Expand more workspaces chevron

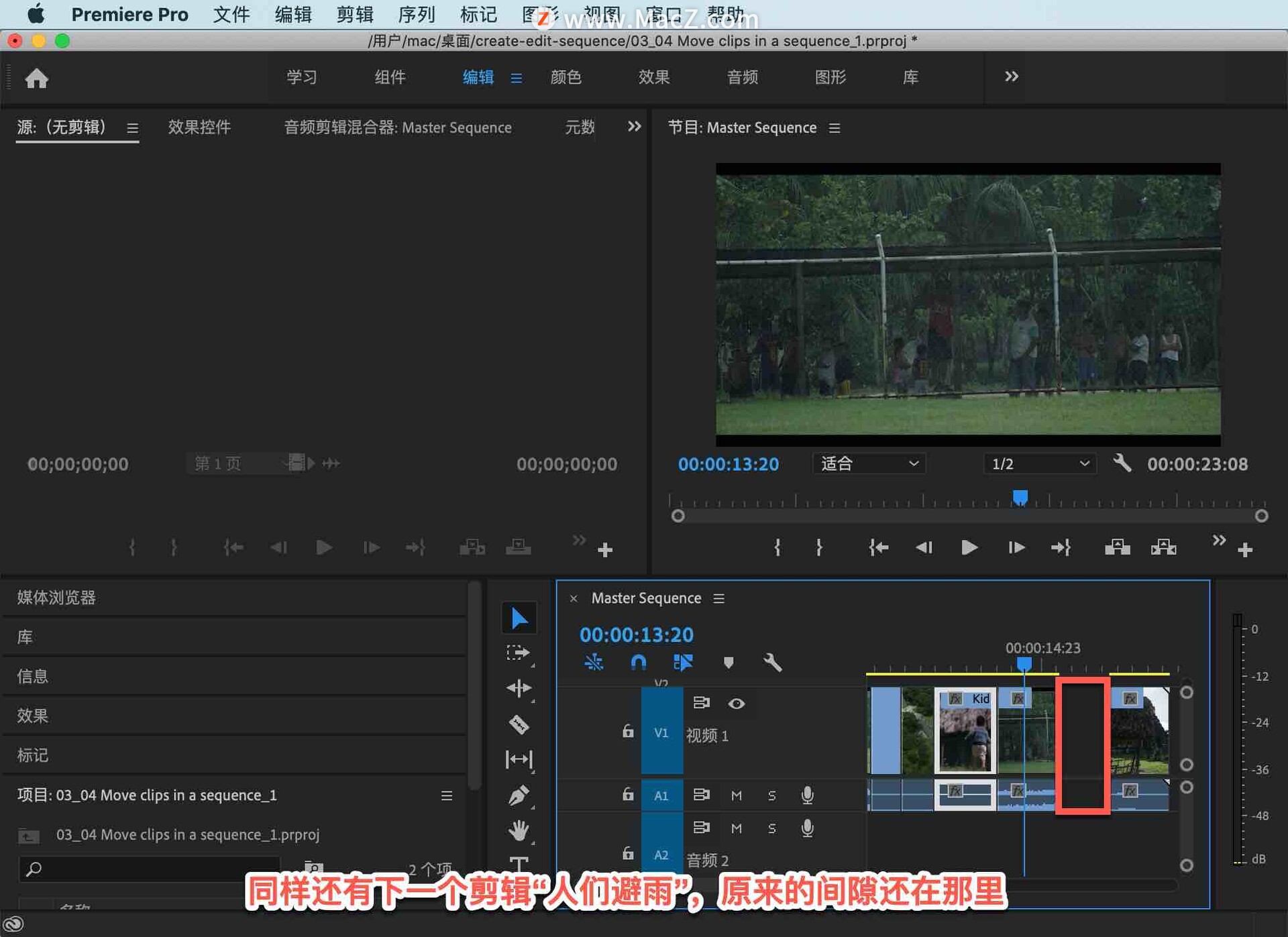point(1012,76)
